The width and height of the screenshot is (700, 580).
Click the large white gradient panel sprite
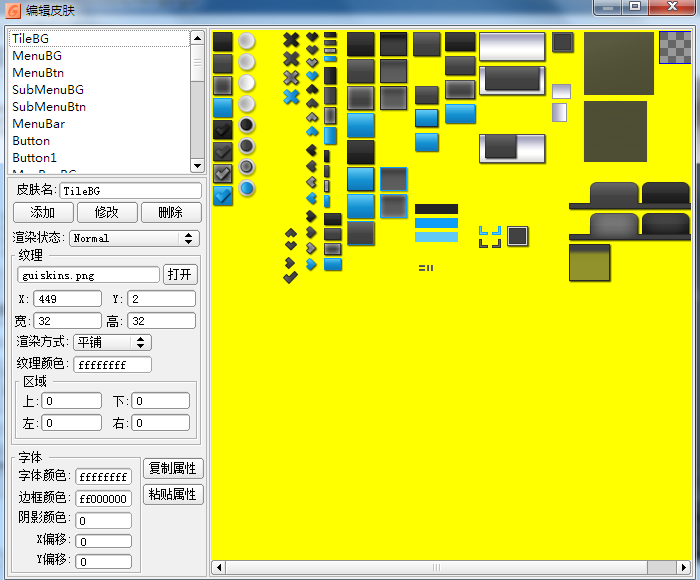coord(512,46)
